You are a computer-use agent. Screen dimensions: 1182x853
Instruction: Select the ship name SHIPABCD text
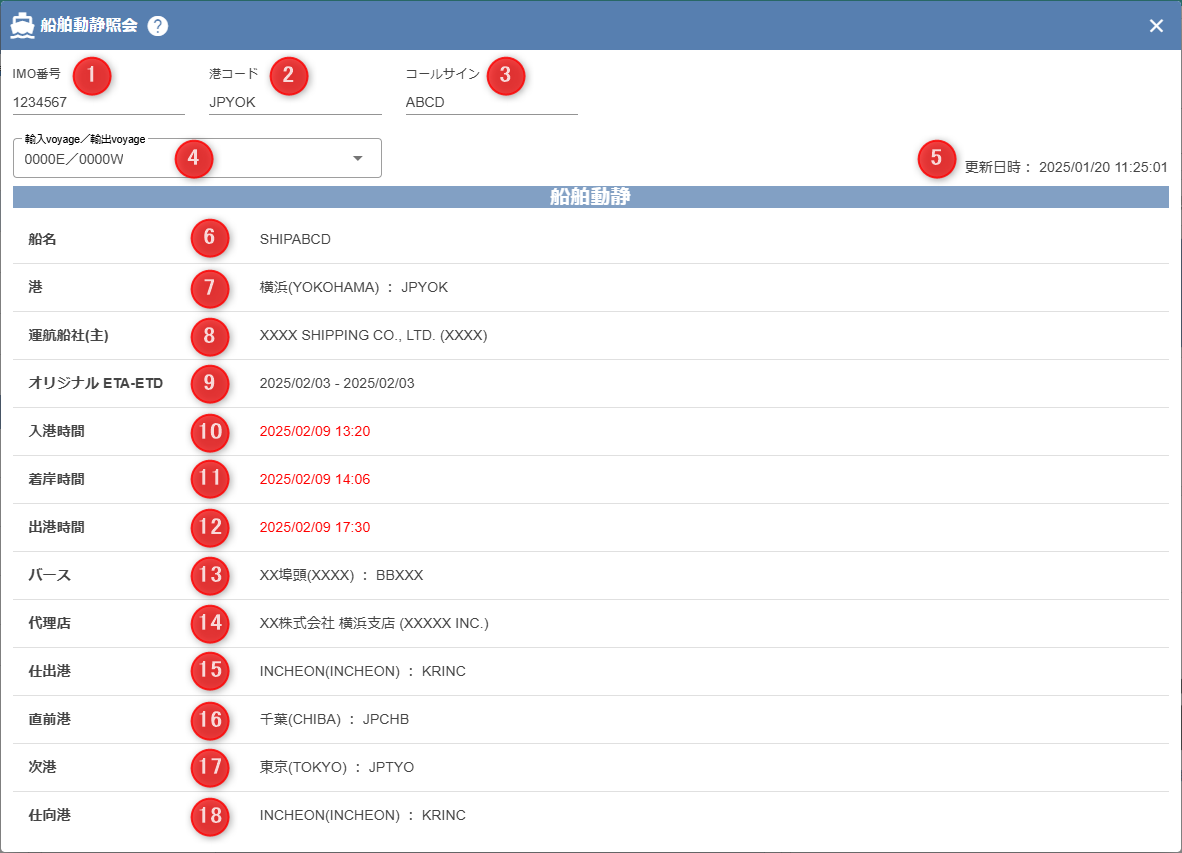[295, 240]
